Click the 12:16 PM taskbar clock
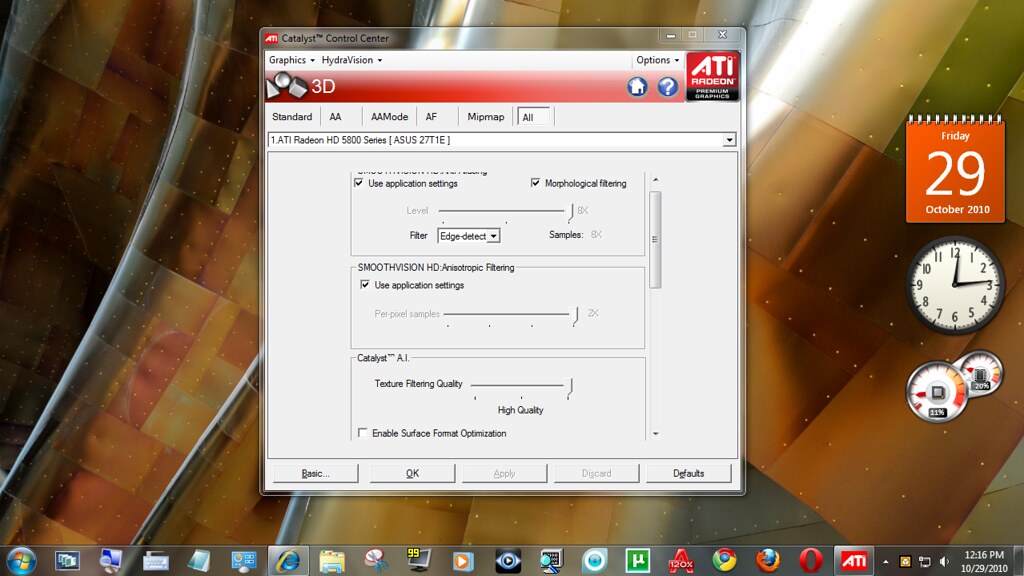1024x576 pixels. (984, 562)
